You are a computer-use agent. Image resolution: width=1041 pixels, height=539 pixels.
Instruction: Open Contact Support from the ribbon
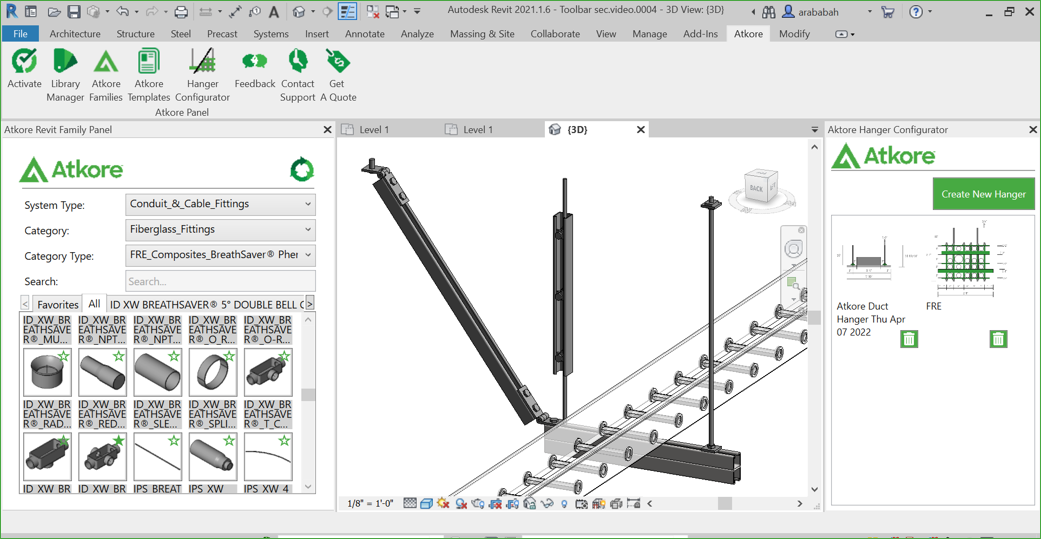click(x=297, y=63)
